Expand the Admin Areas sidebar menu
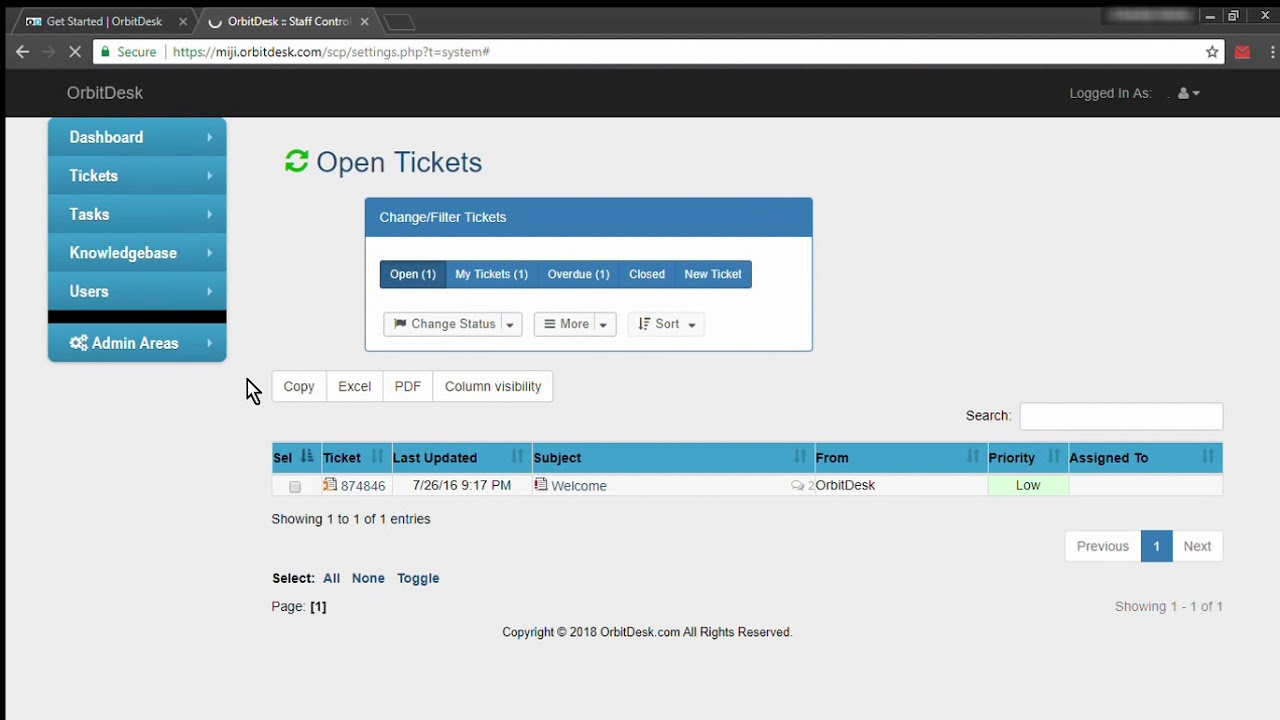Viewport: 1280px width, 720px height. click(137, 343)
